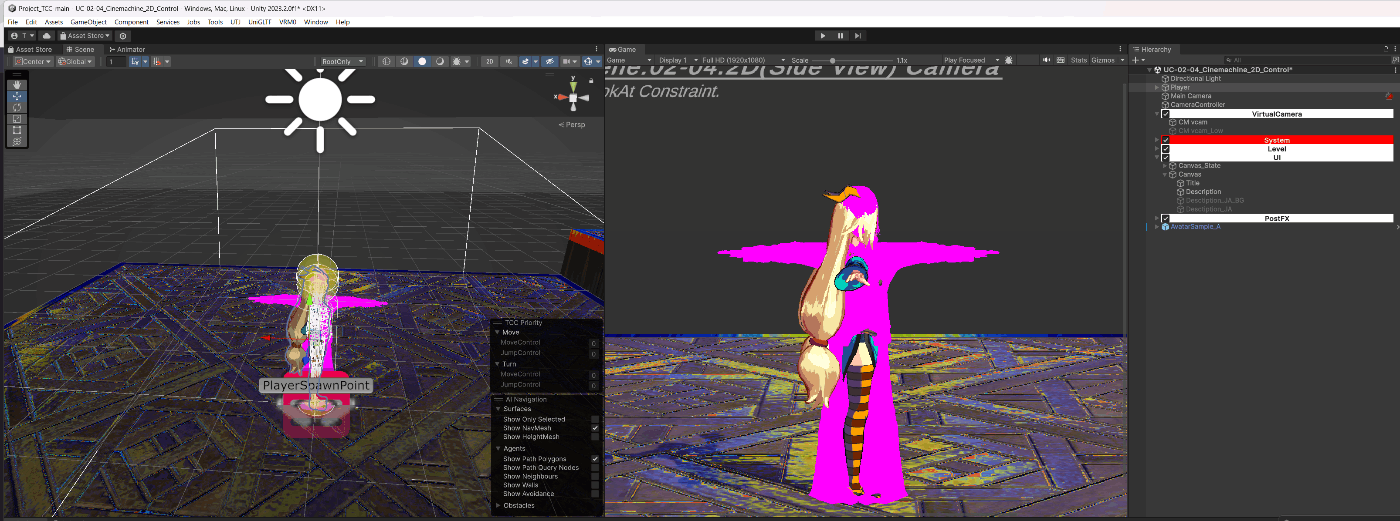Screen dimensions: 1400x521
Task: Open the GameObject menu
Action: [89, 21]
